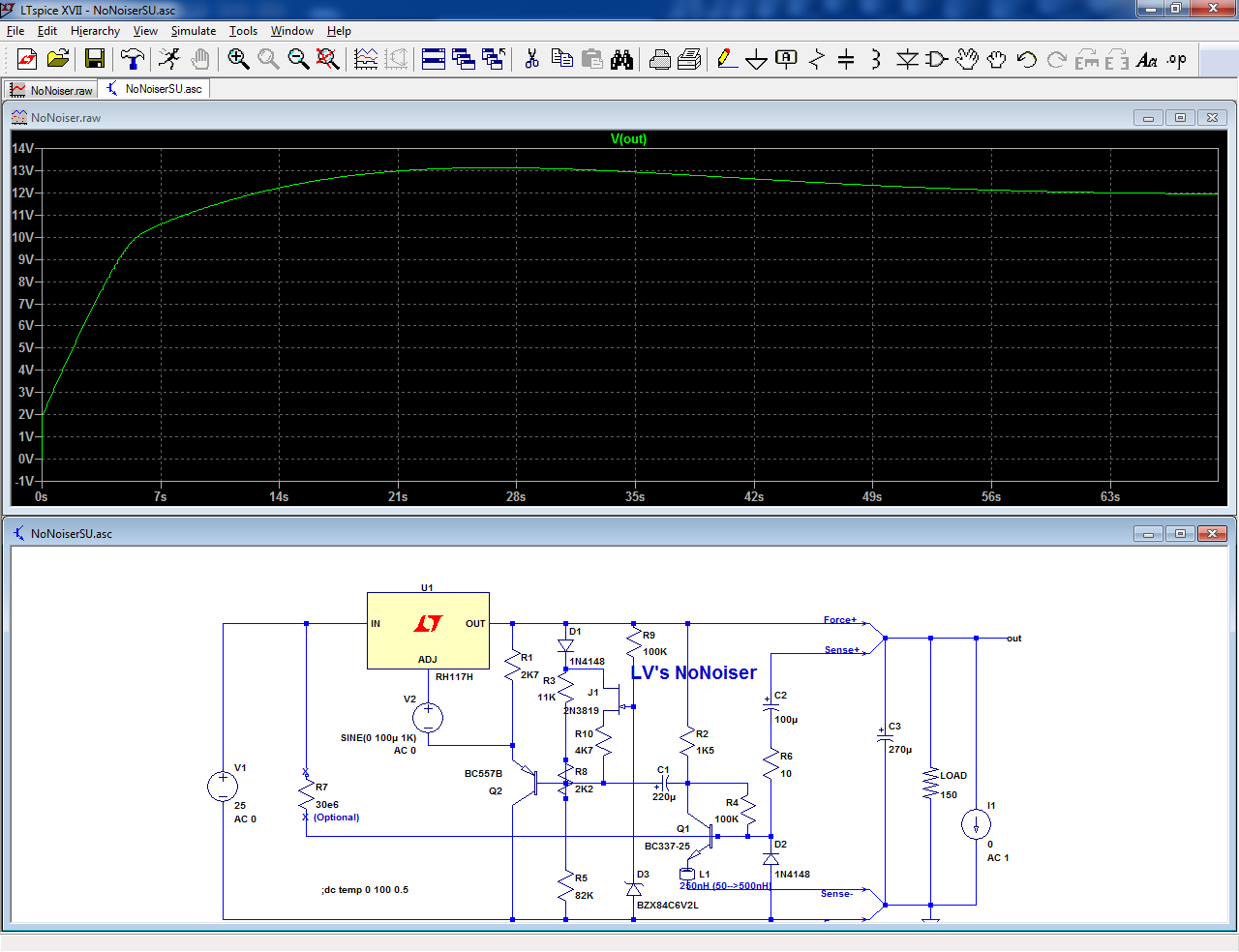Click the 'LV's NoNoiser' title text

tap(694, 672)
